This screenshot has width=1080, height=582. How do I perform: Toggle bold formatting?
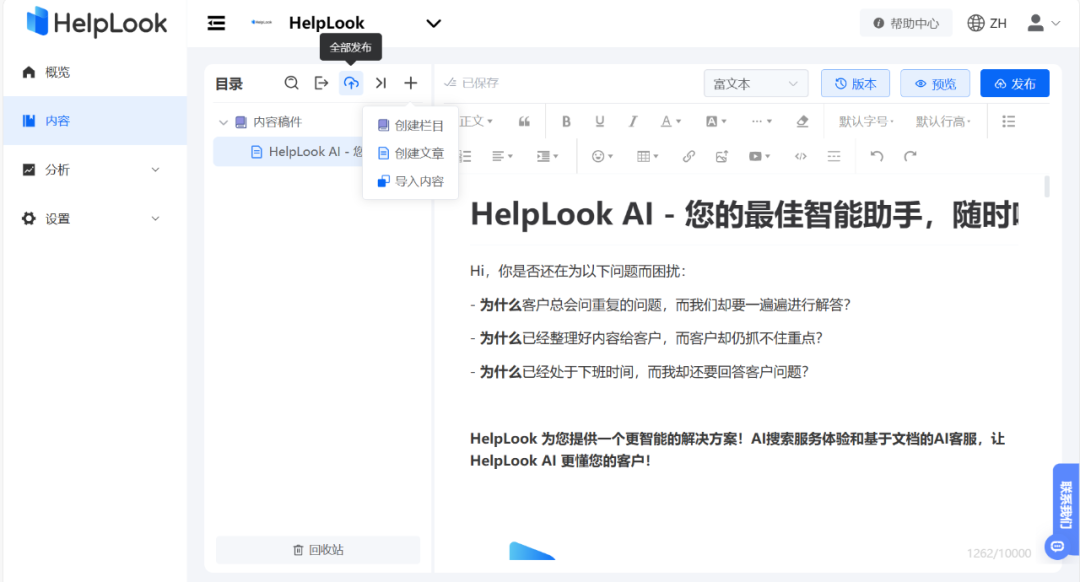point(566,121)
